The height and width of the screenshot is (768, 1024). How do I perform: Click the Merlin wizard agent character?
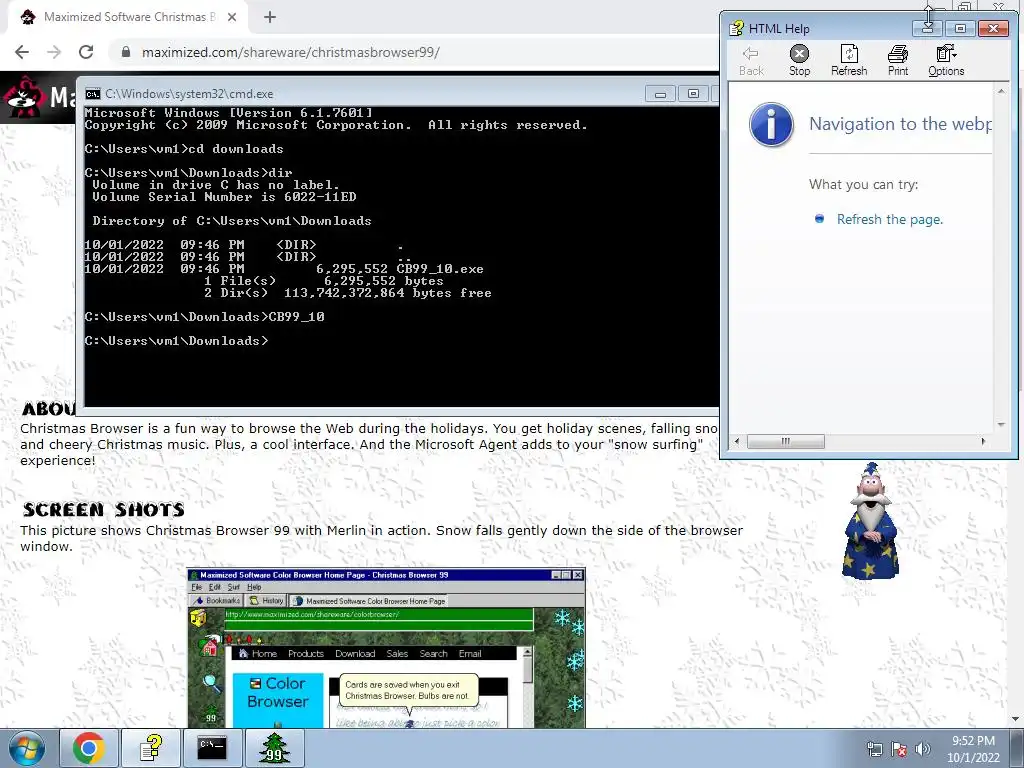(871, 521)
